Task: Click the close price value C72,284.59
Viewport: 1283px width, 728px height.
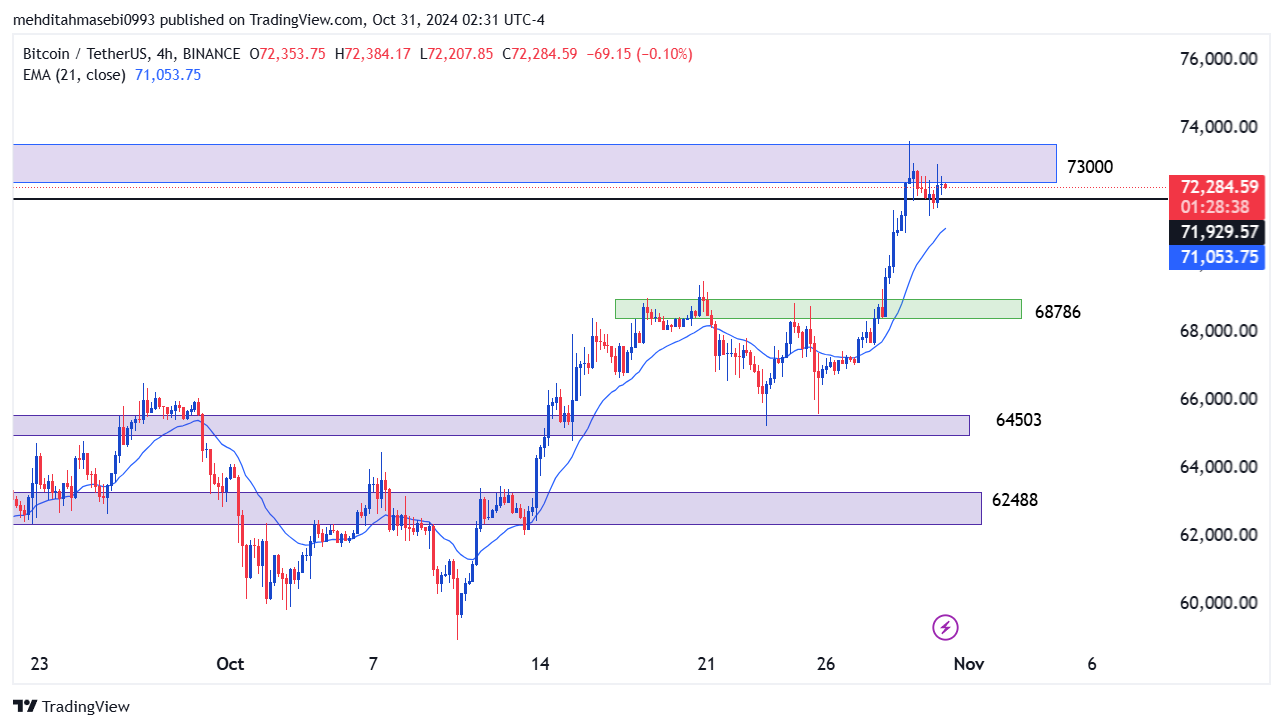Action: [540, 54]
